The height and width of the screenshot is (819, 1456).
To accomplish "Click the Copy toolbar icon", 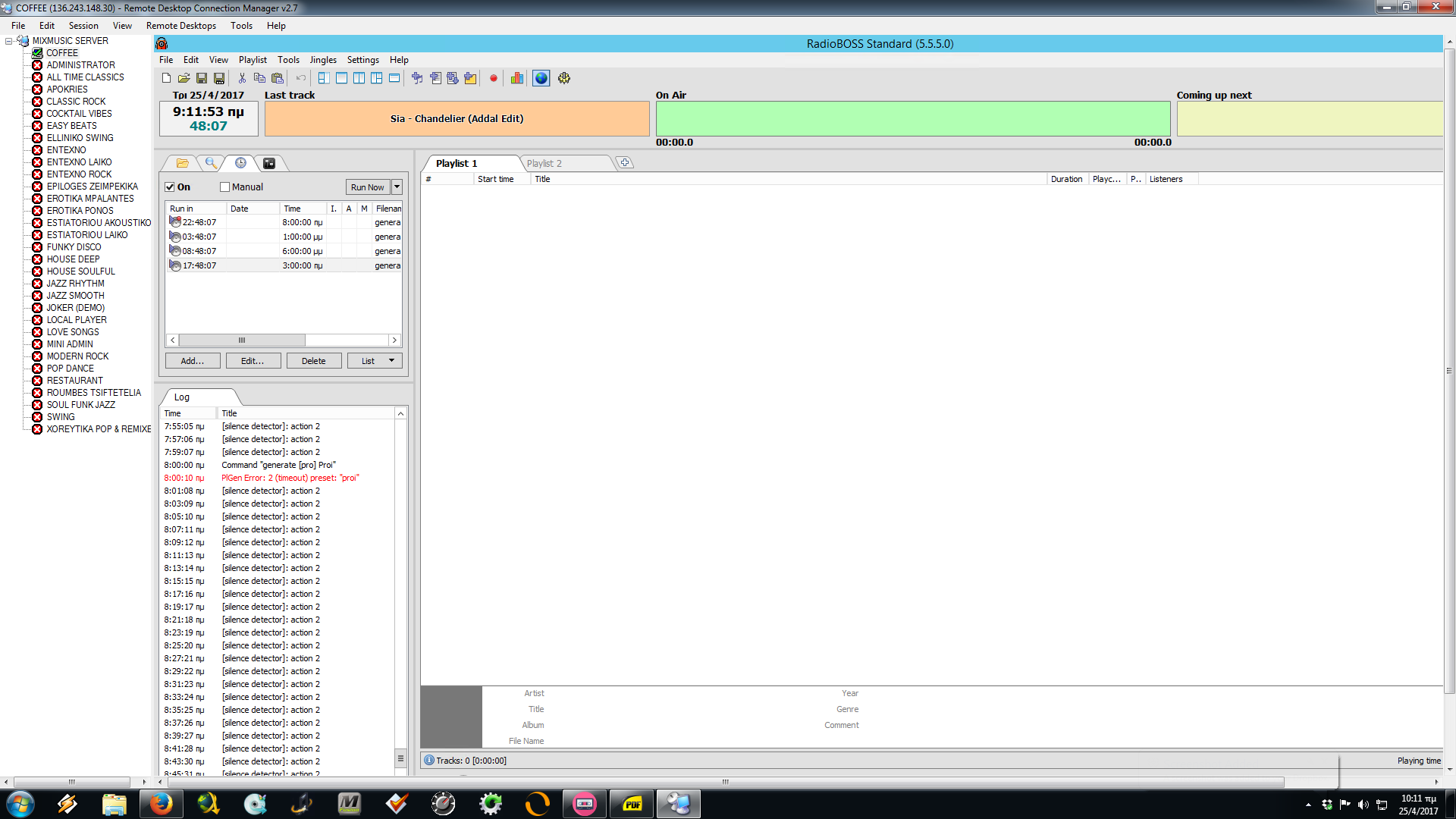I will 259,78.
